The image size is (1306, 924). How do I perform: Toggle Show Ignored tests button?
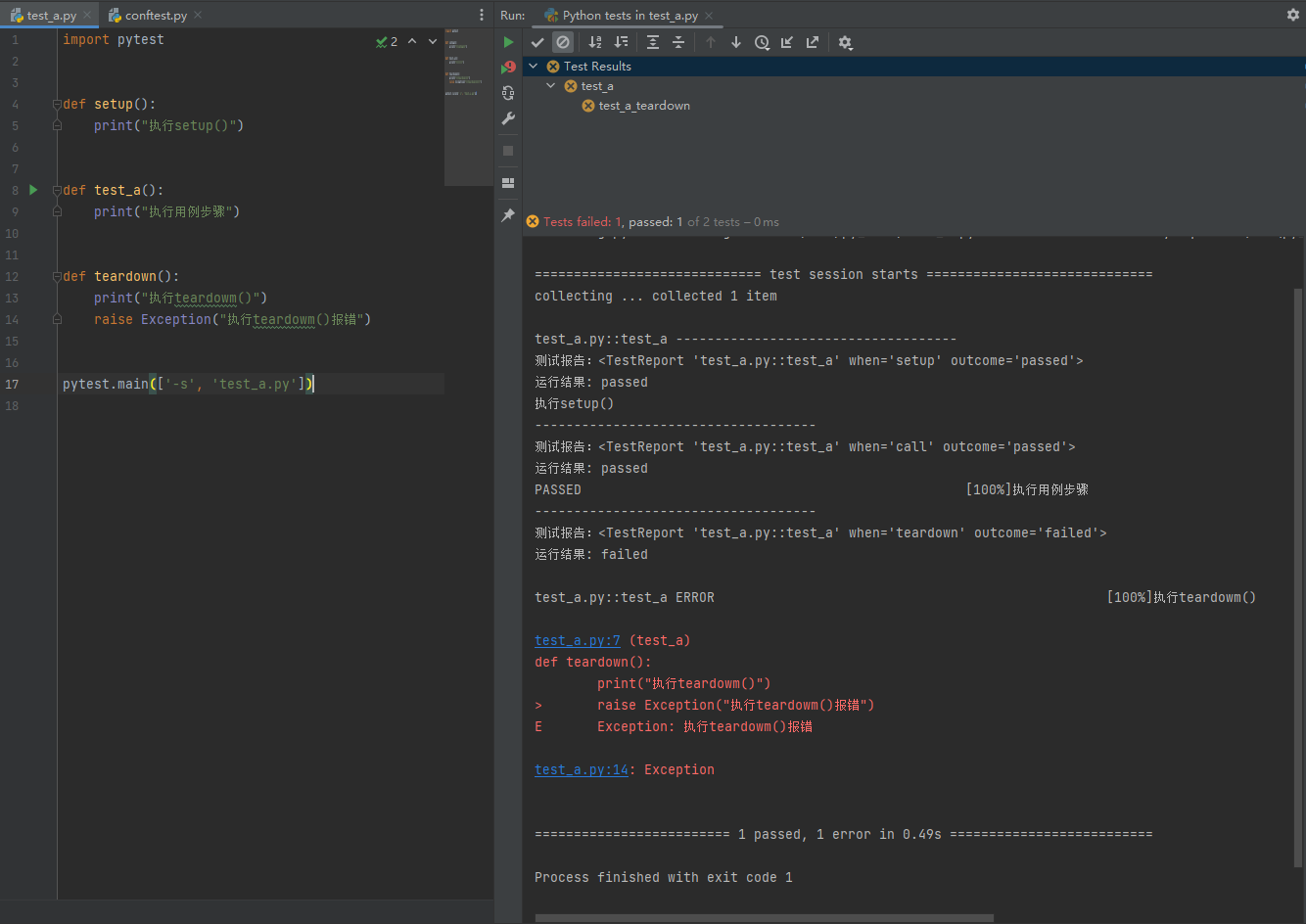[563, 42]
